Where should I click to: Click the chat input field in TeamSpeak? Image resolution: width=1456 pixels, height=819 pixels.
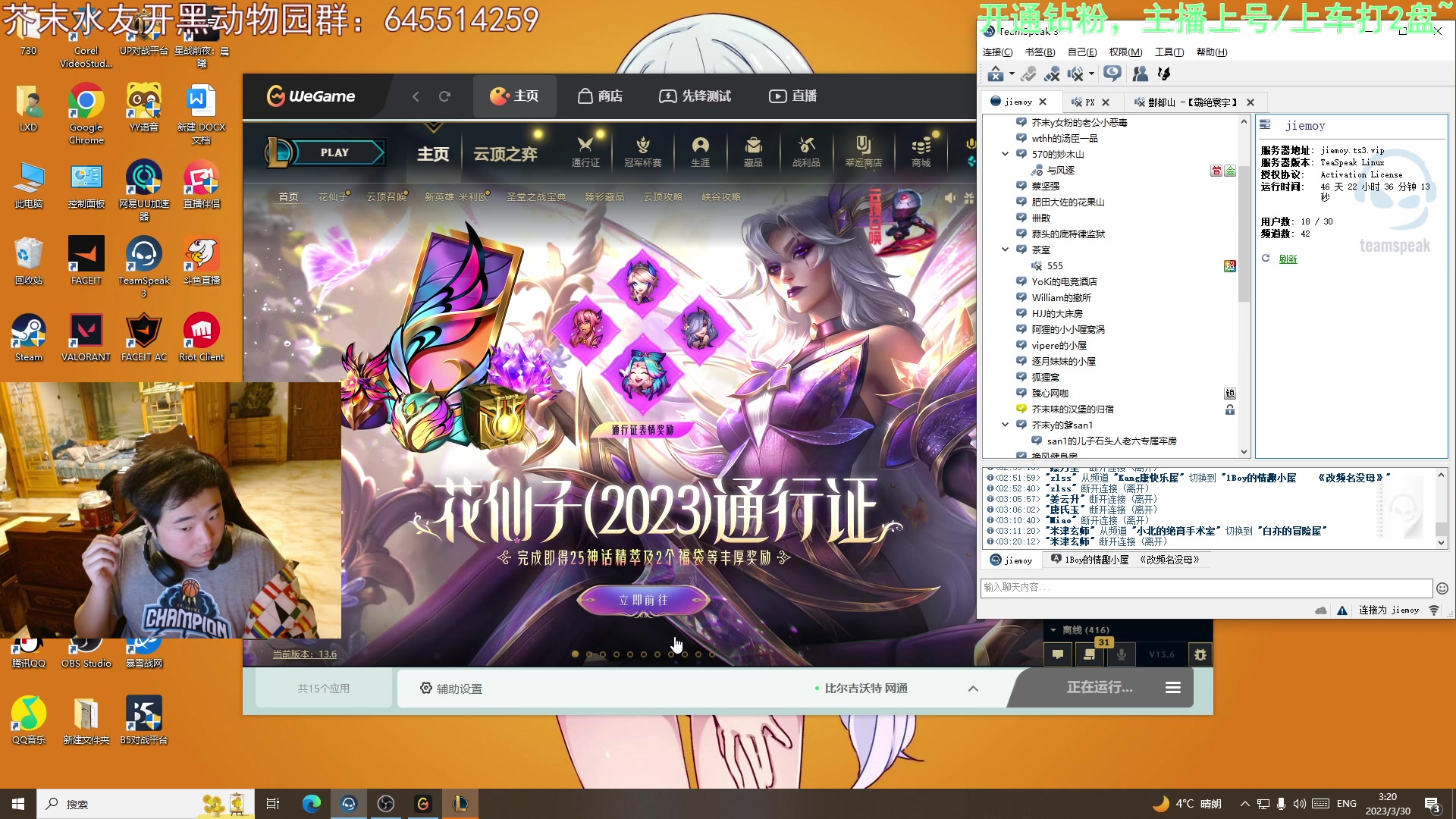(x=1206, y=588)
